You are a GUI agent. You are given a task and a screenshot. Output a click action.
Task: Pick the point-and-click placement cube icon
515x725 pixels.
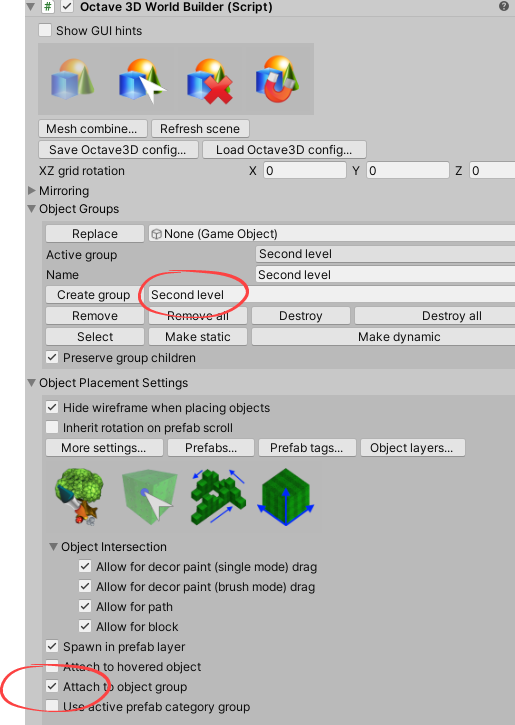tap(150, 497)
